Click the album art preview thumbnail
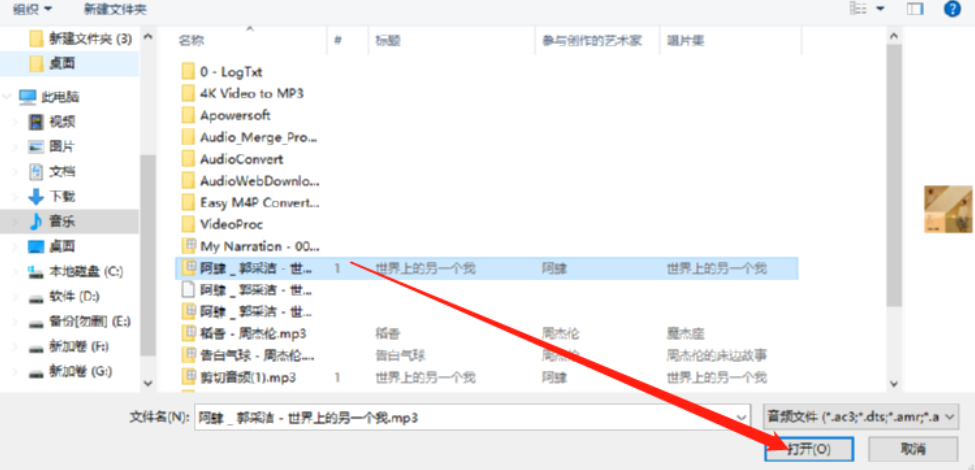 click(948, 210)
